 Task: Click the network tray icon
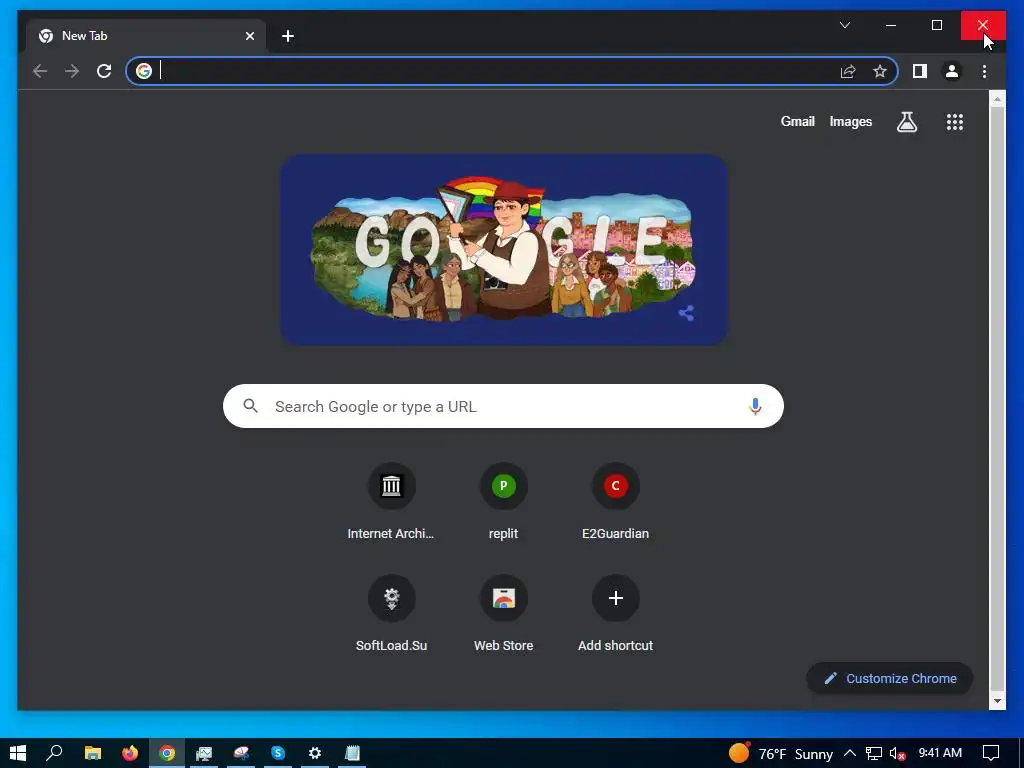click(874, 754)
